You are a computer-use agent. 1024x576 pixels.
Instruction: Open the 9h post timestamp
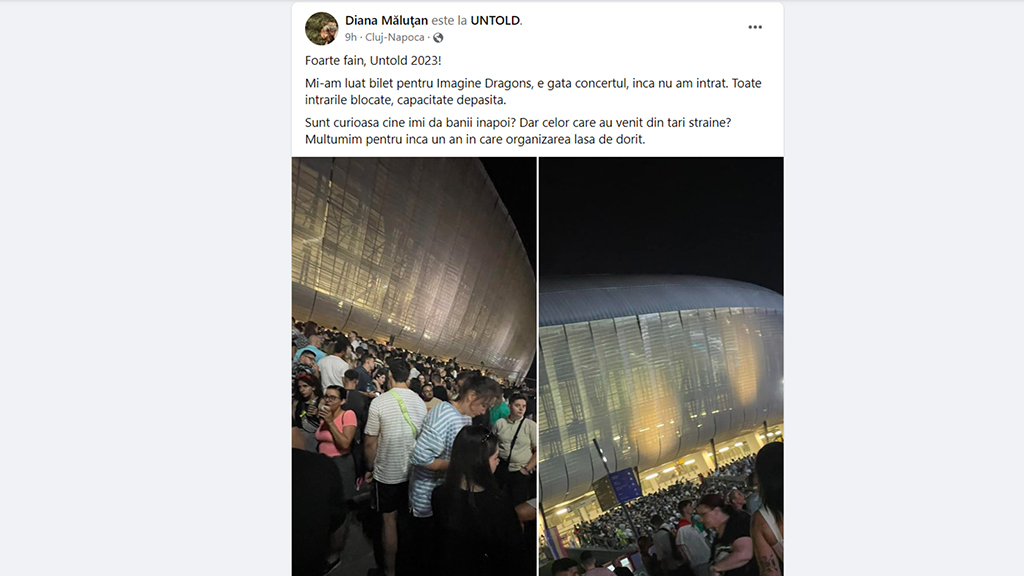point(351,37)
